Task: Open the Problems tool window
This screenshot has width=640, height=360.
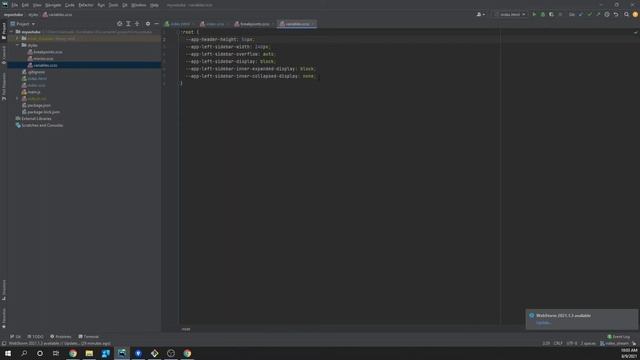Action: (61, 337)
